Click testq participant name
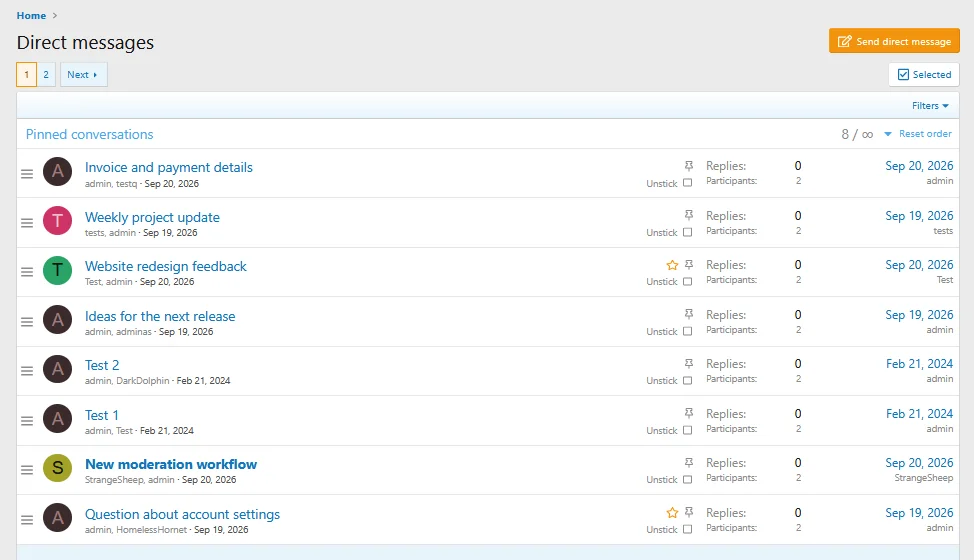 (x=126, y=184)
